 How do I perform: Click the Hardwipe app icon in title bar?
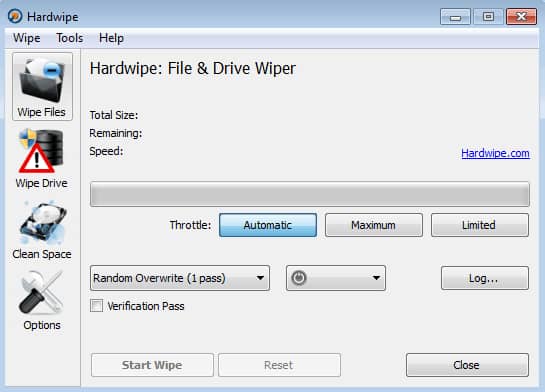point(15,16)
